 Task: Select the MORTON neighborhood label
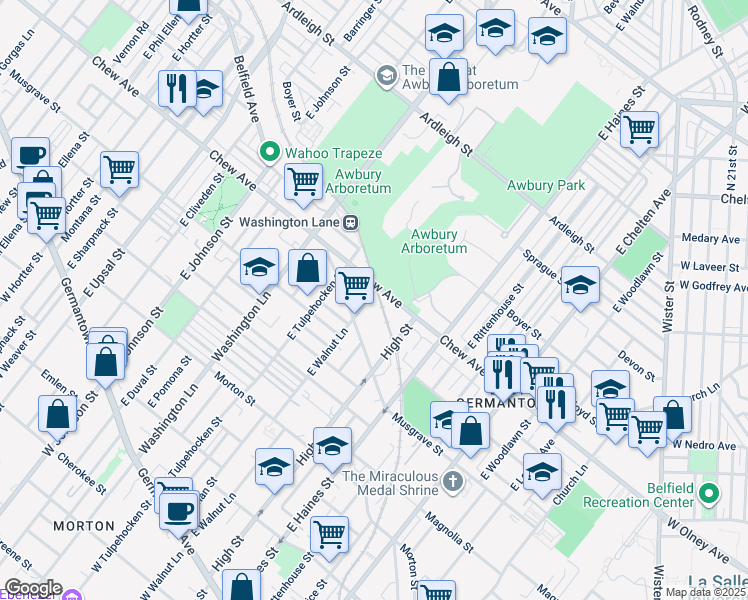click(x=84, y=526)
